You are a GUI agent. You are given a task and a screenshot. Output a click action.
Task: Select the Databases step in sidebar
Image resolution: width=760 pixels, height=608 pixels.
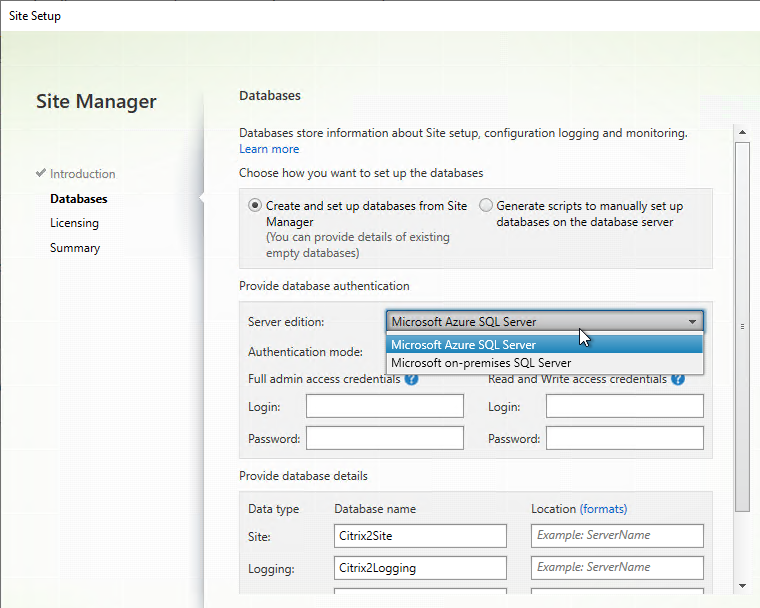[x=78, y=199]
